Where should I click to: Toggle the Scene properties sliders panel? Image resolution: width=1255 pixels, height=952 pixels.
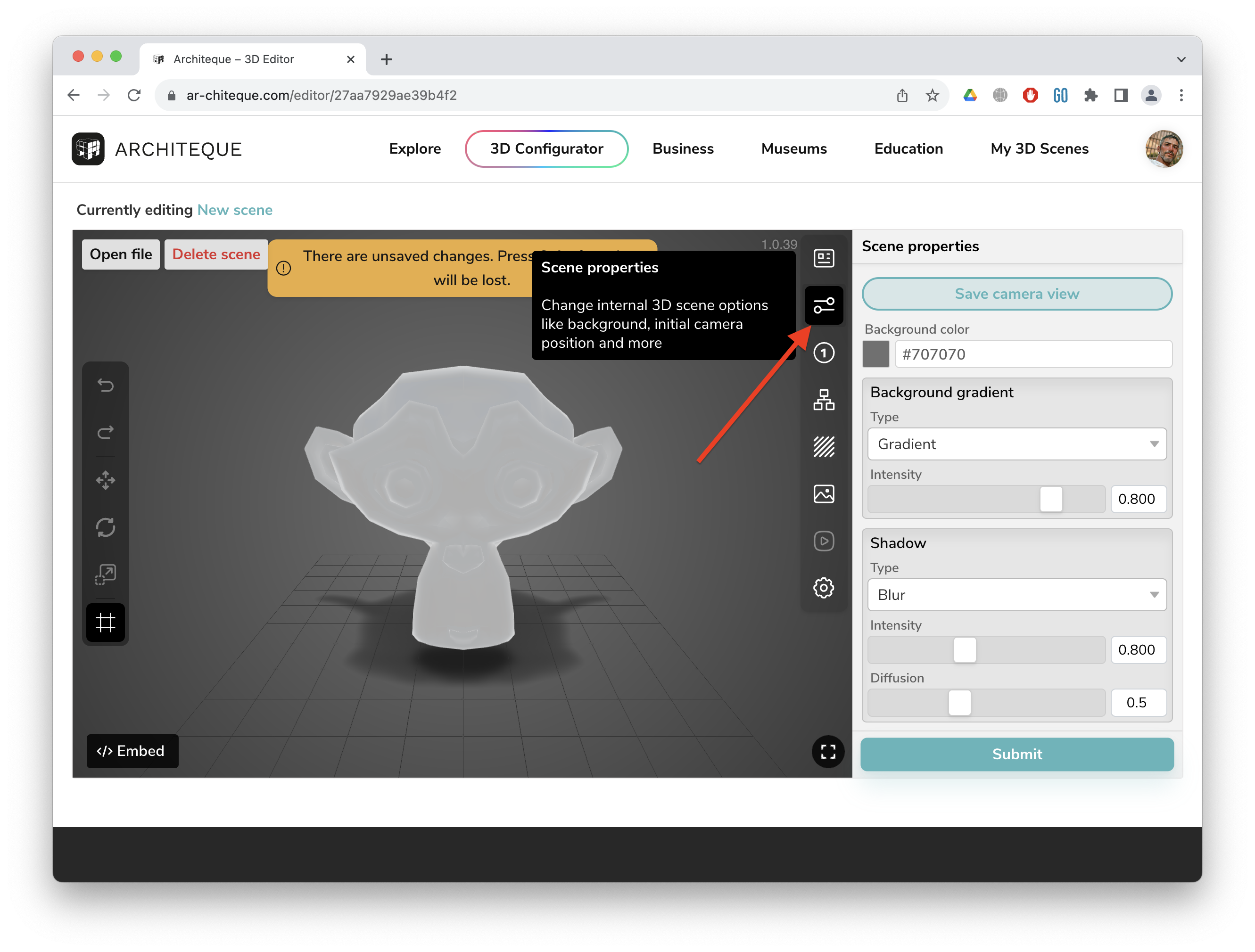(x=823, y=305)
